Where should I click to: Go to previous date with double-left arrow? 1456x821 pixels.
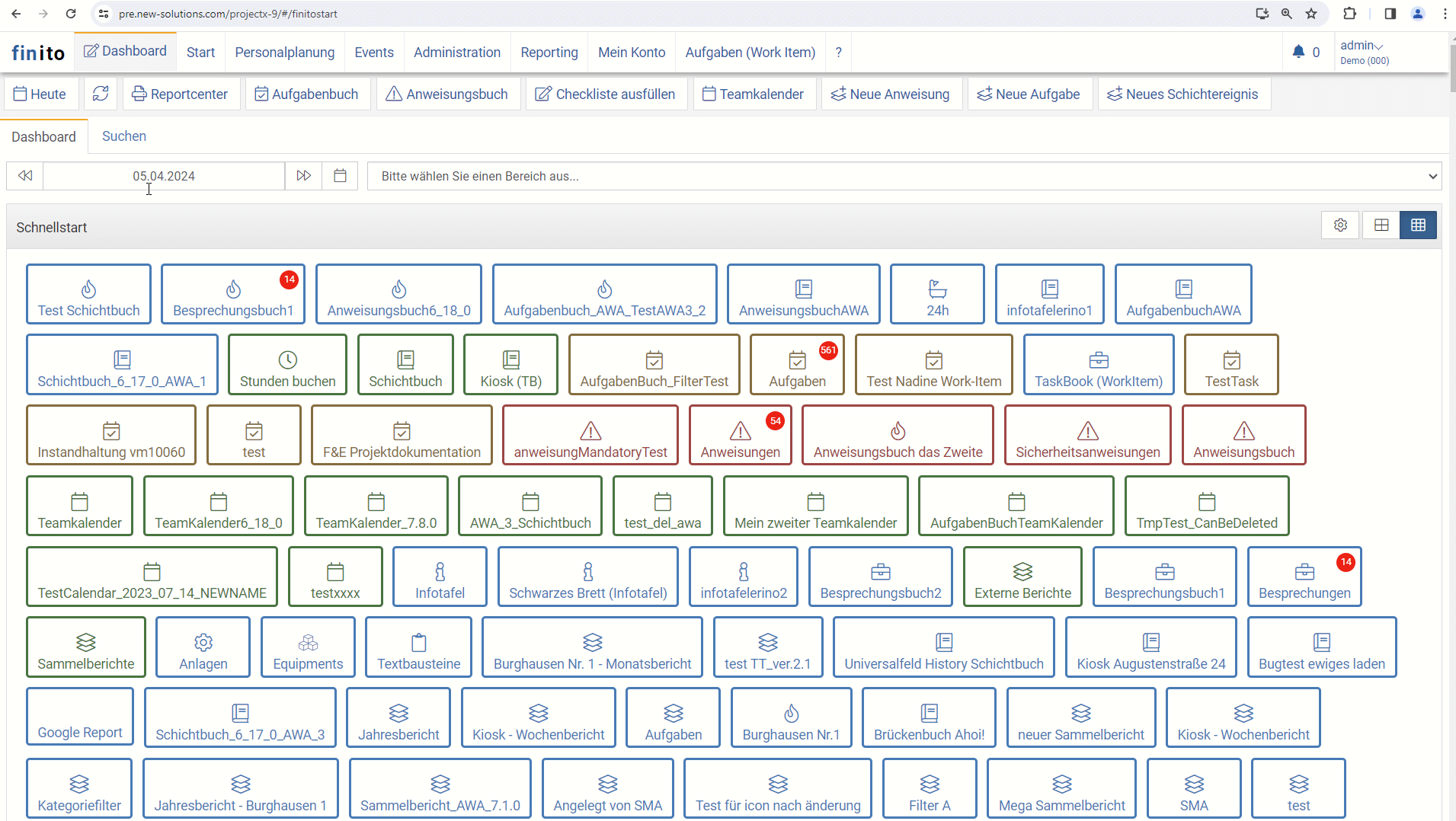[25, 176]
